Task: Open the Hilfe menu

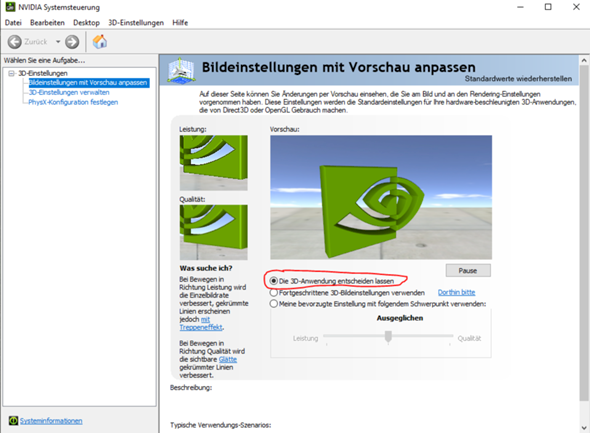Action: coord(180,23)
